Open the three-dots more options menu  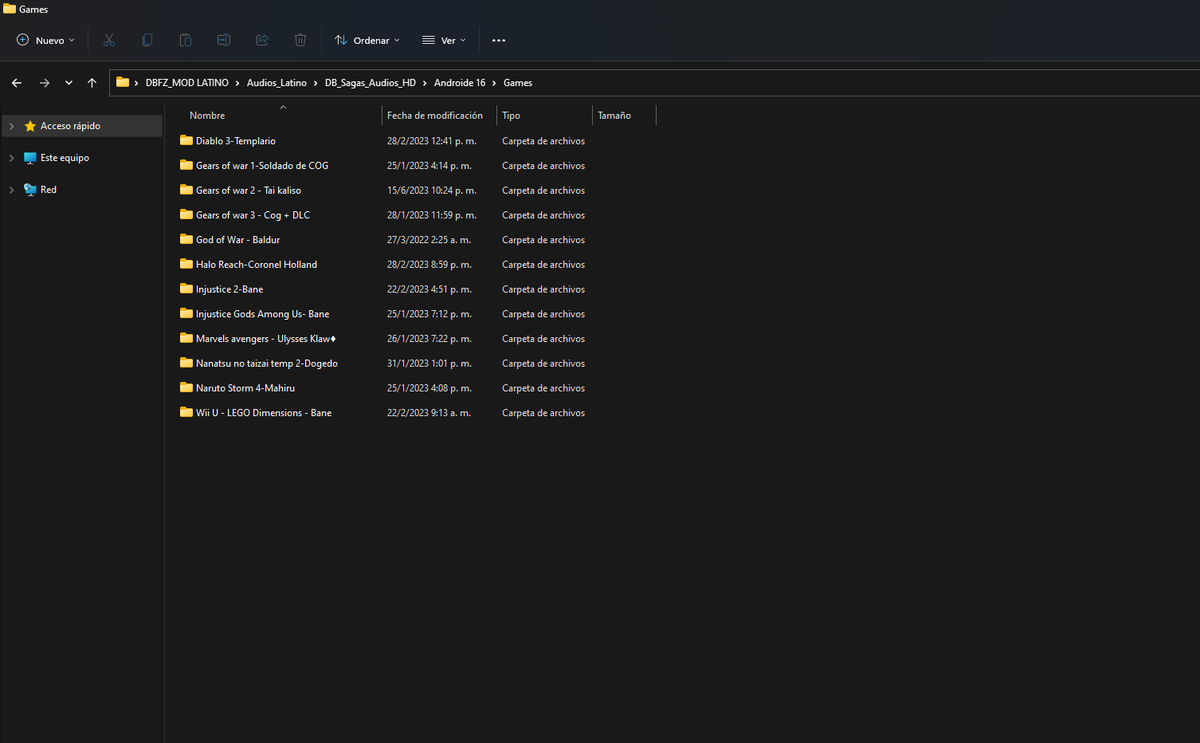[499, 40]
